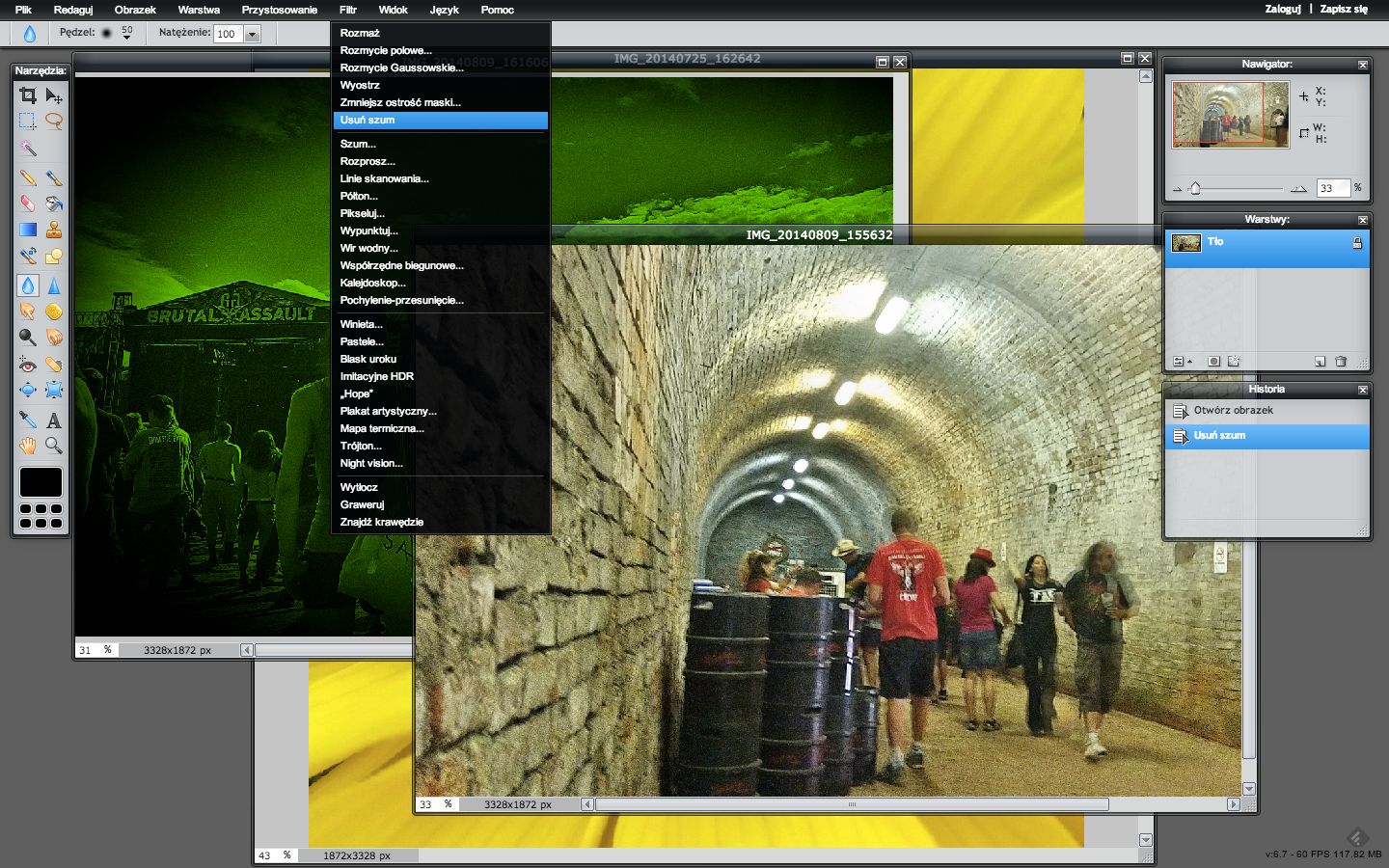Open the Obrazek menu
The height and width of the screenshot is (868, 1389).
point(135,10)
